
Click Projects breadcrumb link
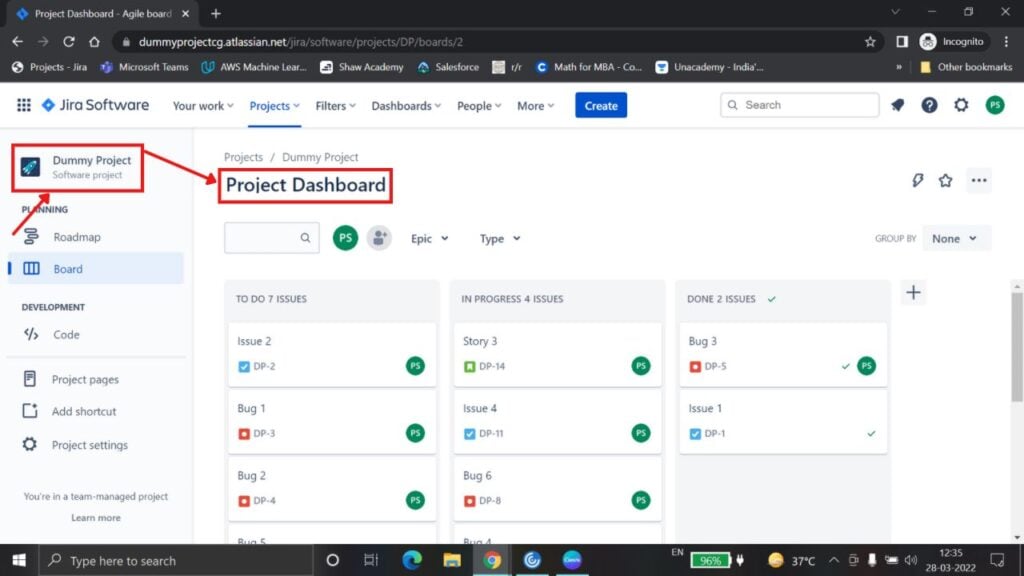pyautogui.click(x=243, y=157)
